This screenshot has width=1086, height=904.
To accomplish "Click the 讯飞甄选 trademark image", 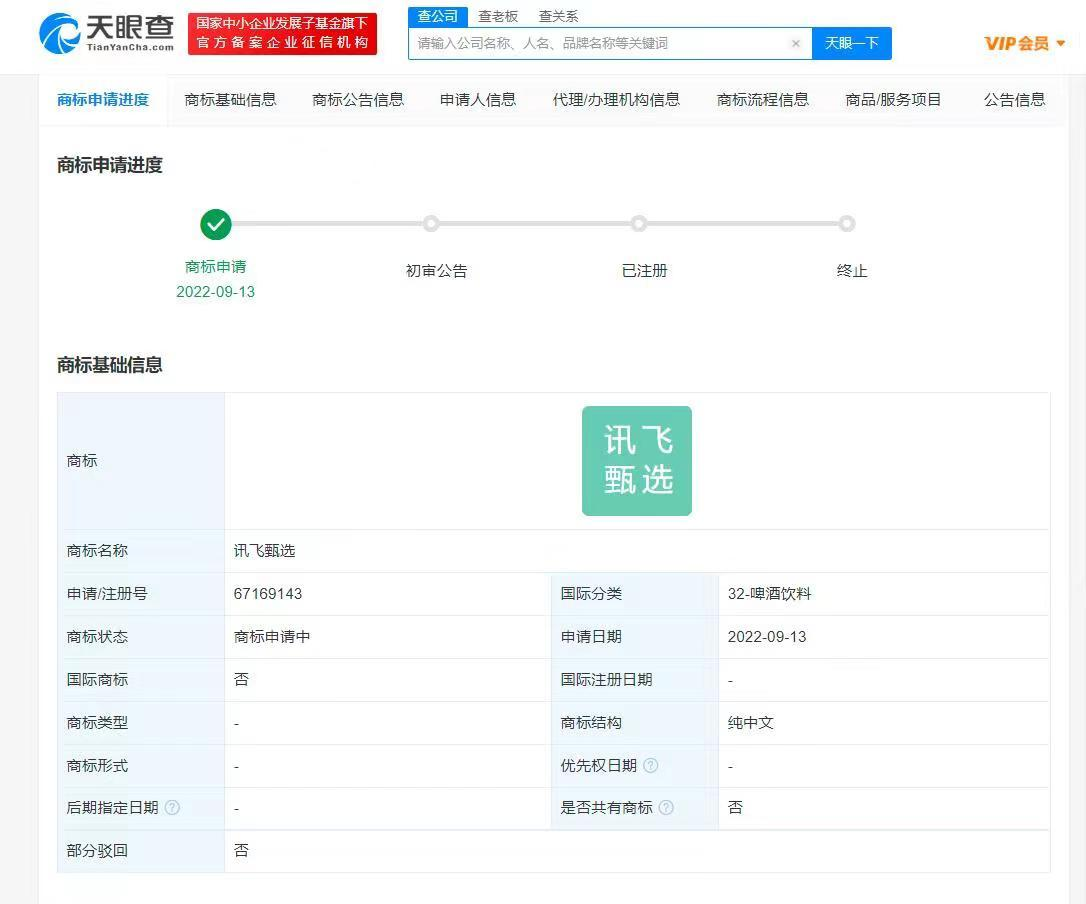I will click(637, 461).
